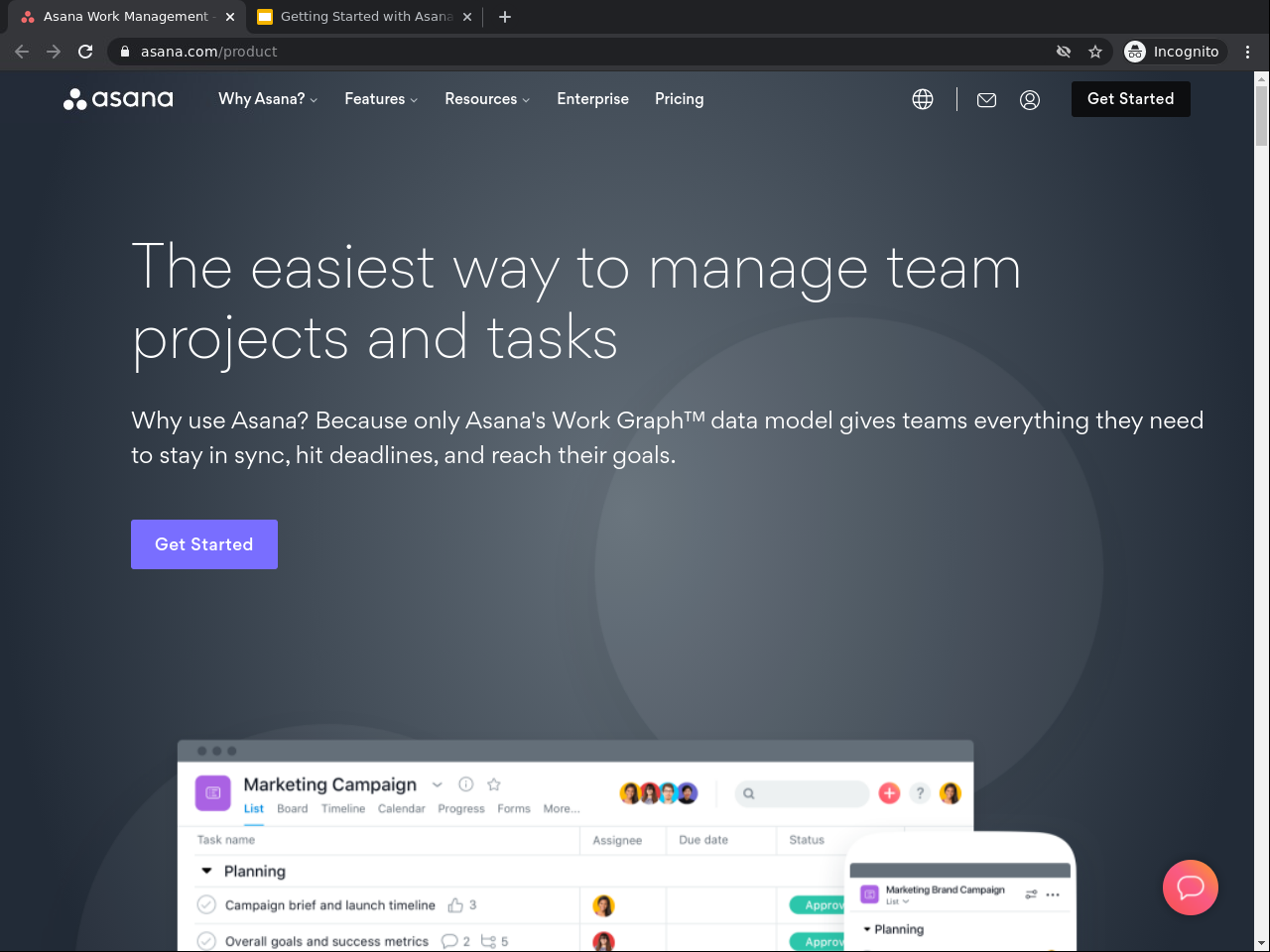Click the profile avatar right of help icon
The image size is (1270, 952).
click(951, 792)
